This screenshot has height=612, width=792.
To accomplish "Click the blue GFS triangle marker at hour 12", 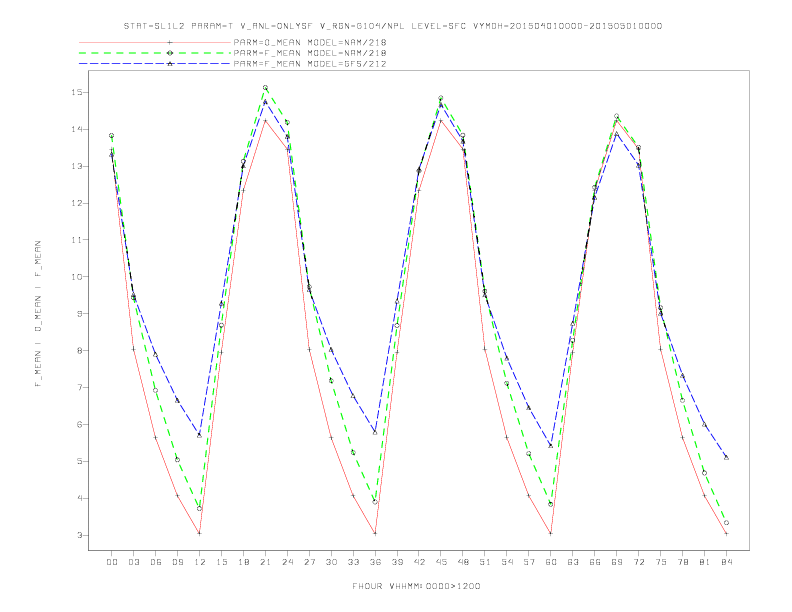I will [200, 435].
